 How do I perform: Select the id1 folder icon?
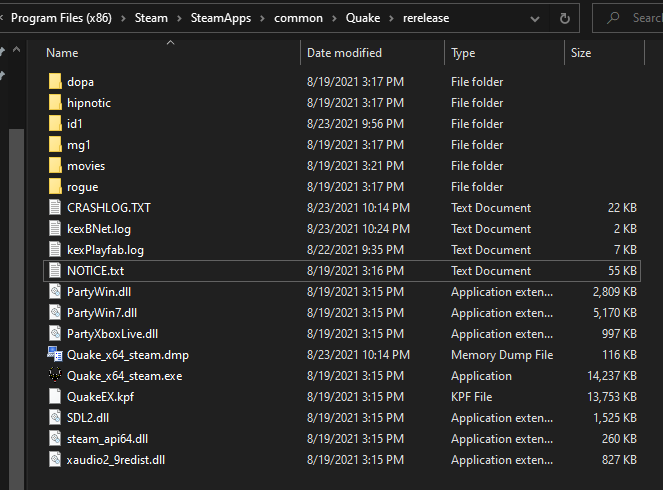click(55, 124)
